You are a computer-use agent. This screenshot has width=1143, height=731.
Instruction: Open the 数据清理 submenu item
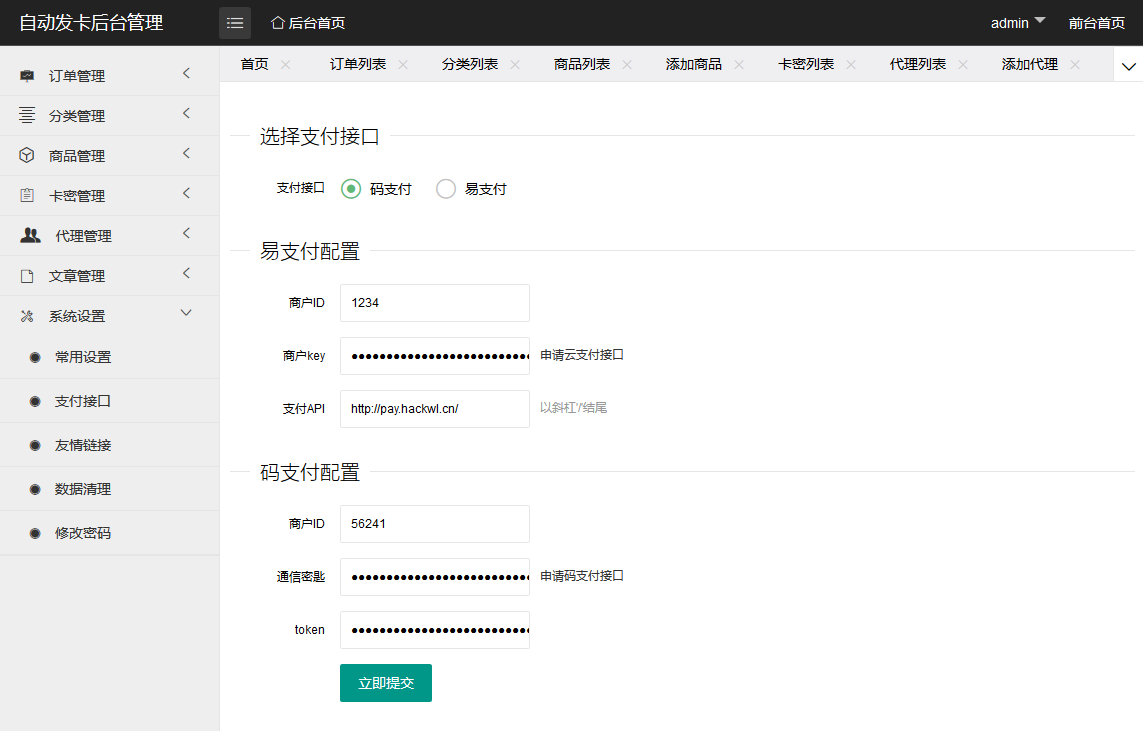[83, 489]
